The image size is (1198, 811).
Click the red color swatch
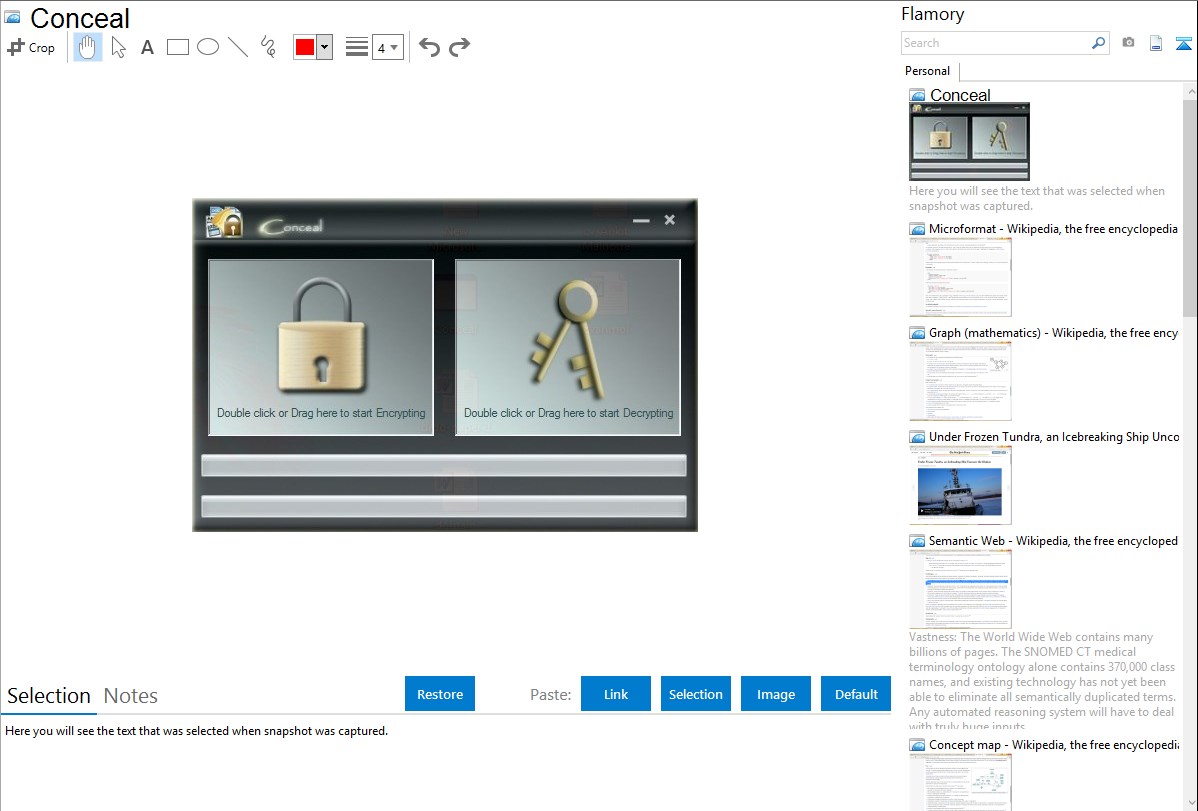pos(305,47)
